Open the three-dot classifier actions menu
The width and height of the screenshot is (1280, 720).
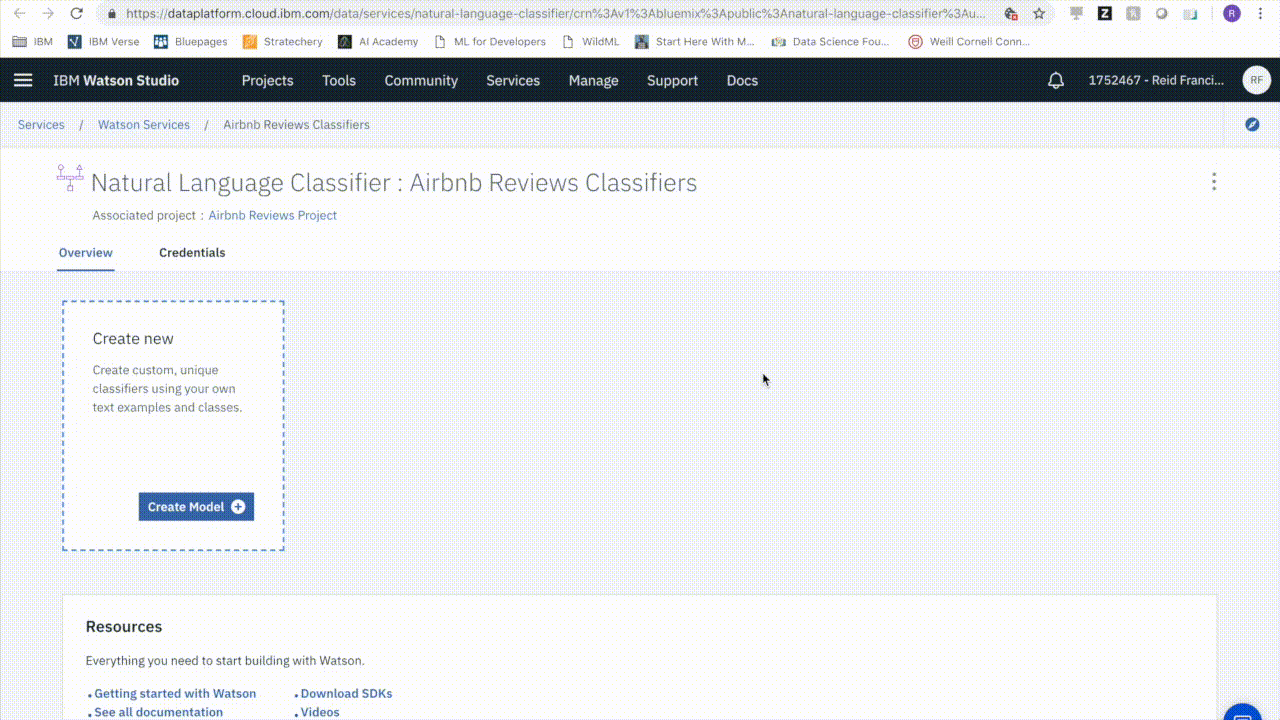coord(1214,182)
